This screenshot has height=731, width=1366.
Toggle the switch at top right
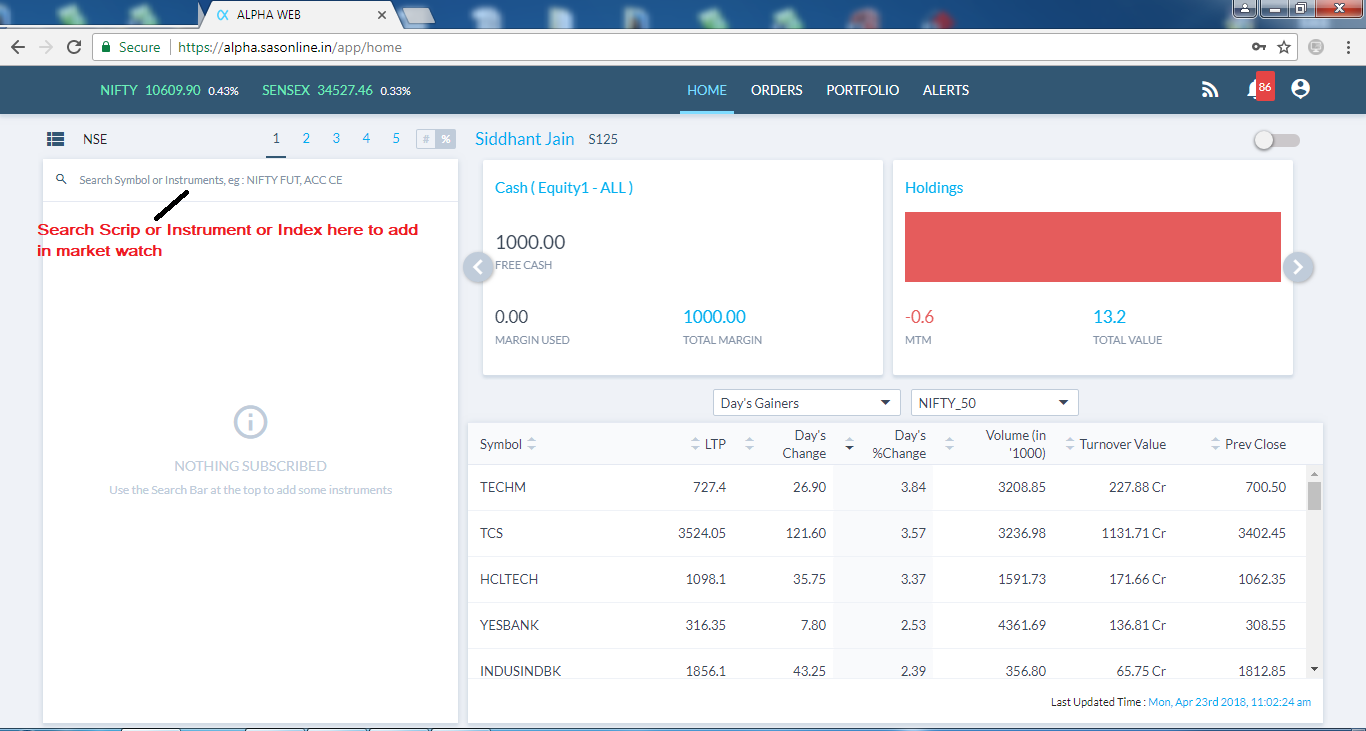click(1277, 141)
